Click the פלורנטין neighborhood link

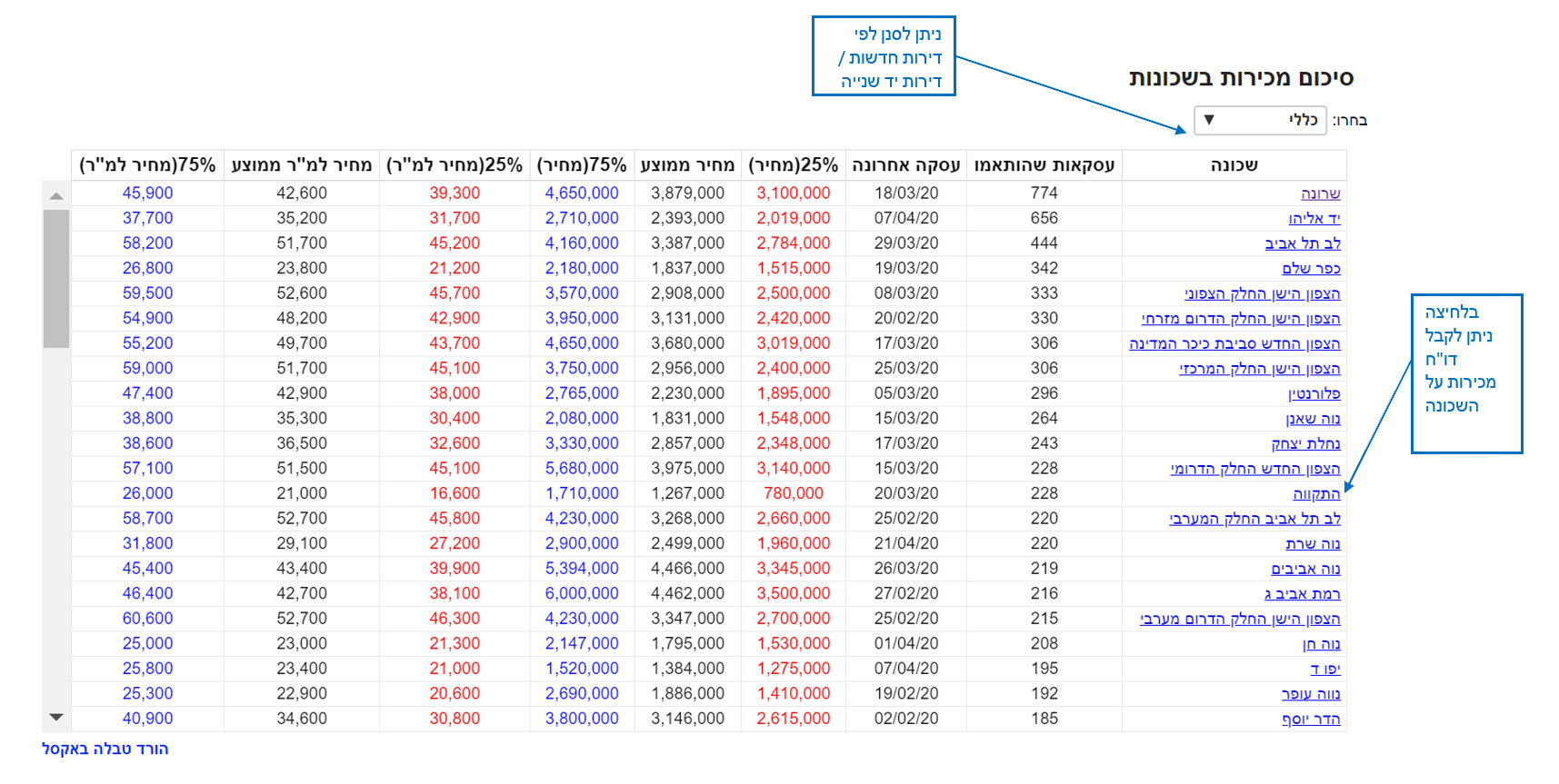tap(1314, 393)
